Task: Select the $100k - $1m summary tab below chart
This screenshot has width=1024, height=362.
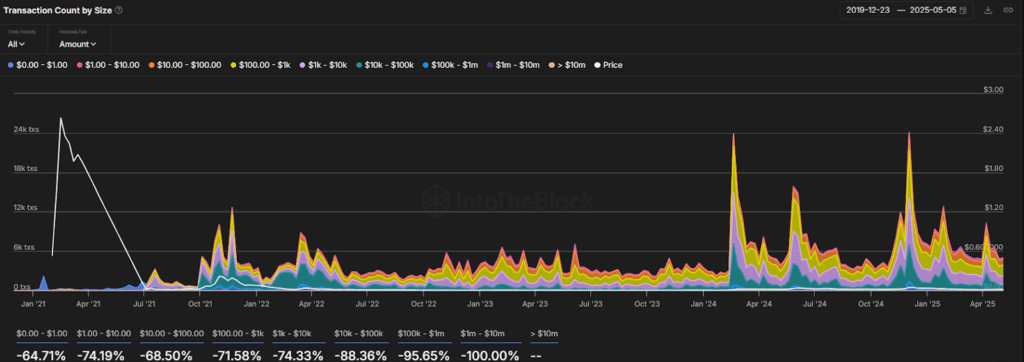Action: tap(424, 334)
